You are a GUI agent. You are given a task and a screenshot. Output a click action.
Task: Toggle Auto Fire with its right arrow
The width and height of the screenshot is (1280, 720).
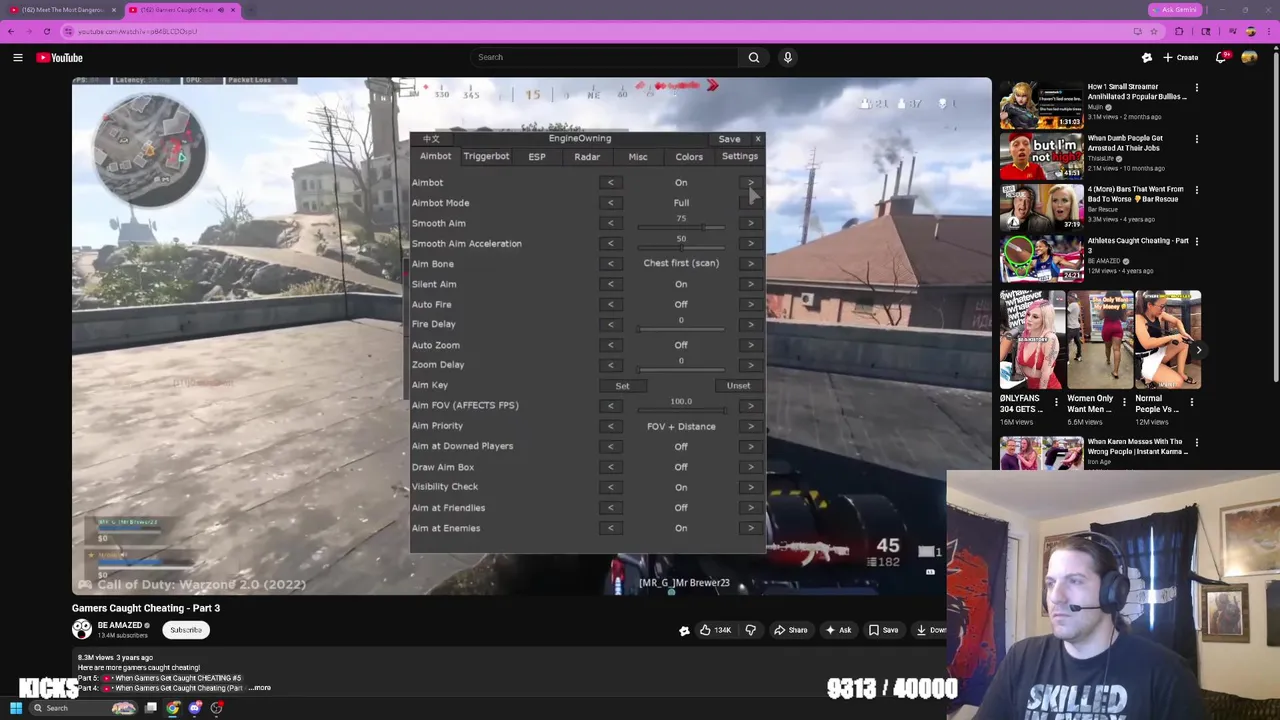(751, 304)
